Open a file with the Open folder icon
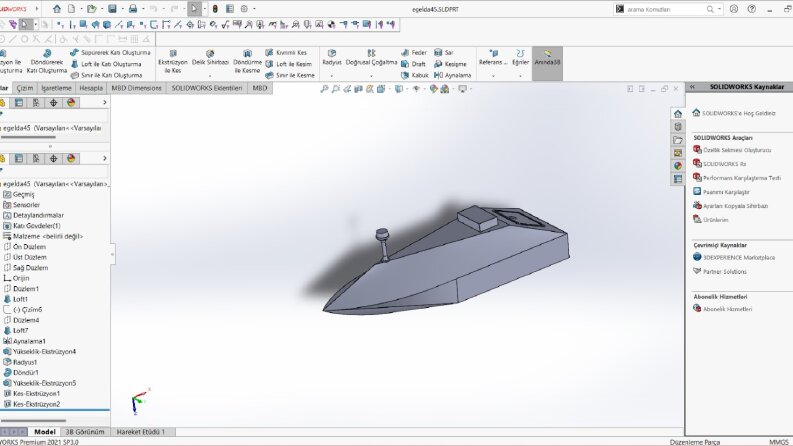Screen dimensions: 793x446 pyautogui.click(x=91, y=9)
